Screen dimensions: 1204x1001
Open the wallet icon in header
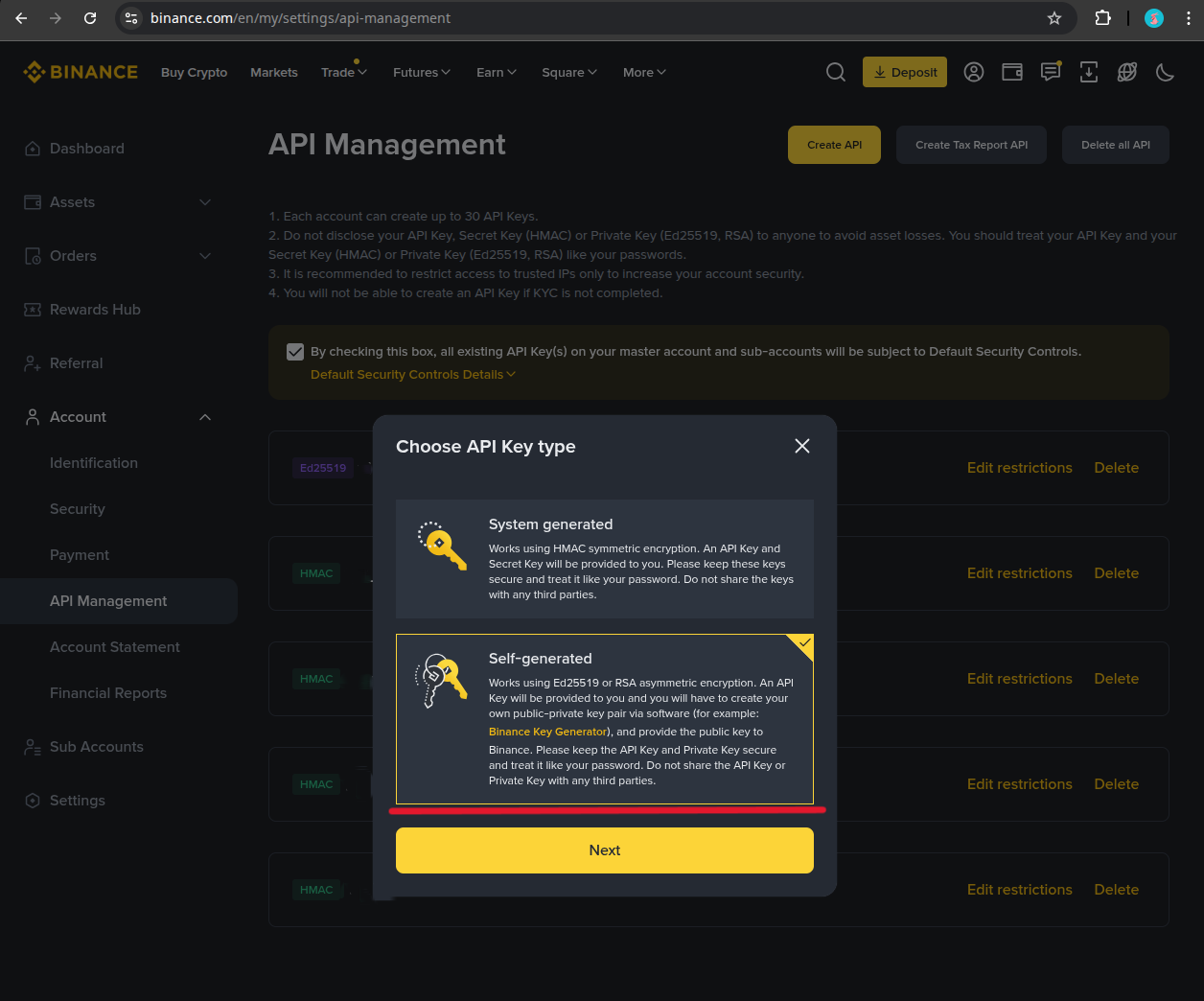[x=1012, y=72]
